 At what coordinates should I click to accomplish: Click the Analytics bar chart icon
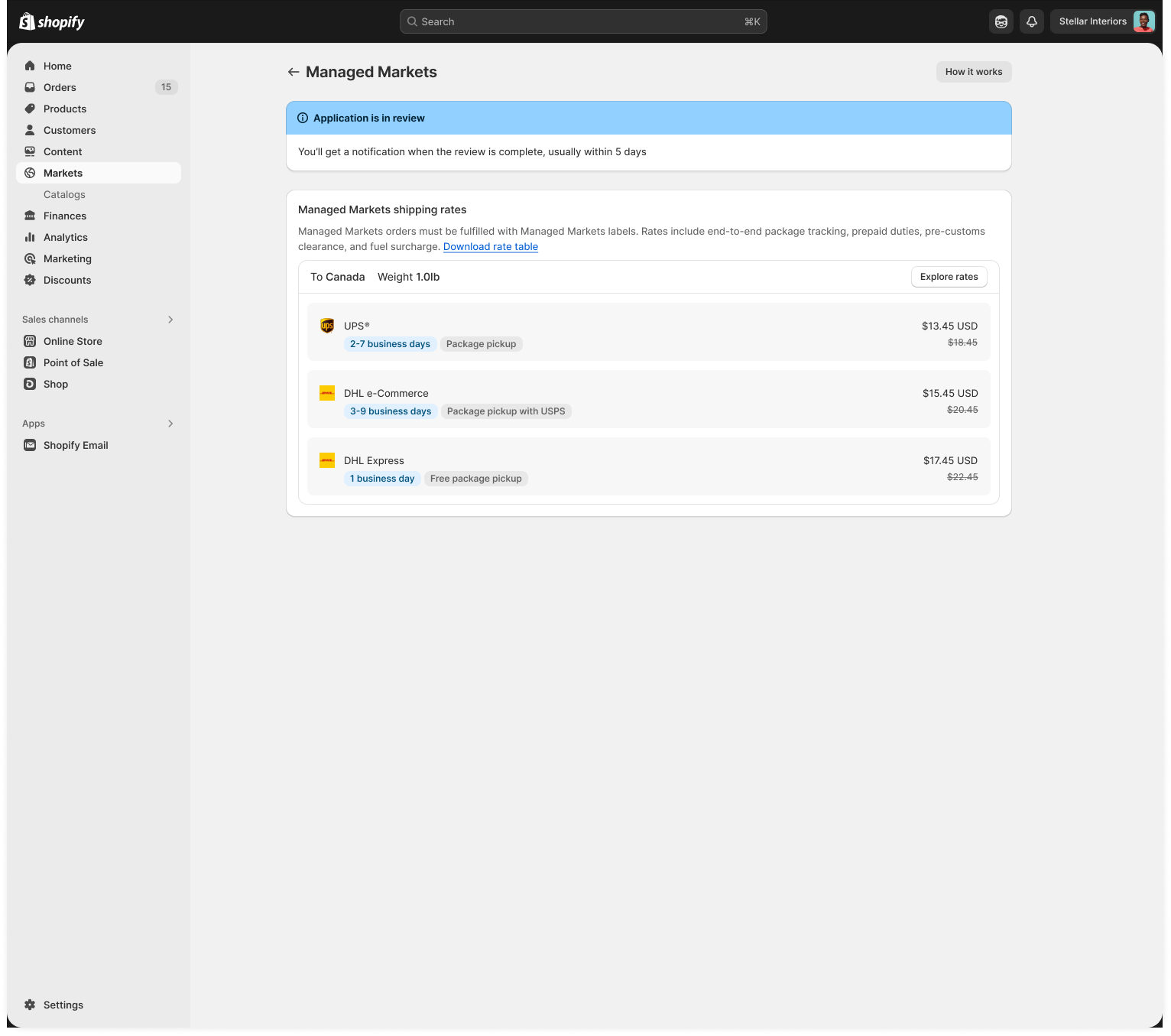coord(30,237)
